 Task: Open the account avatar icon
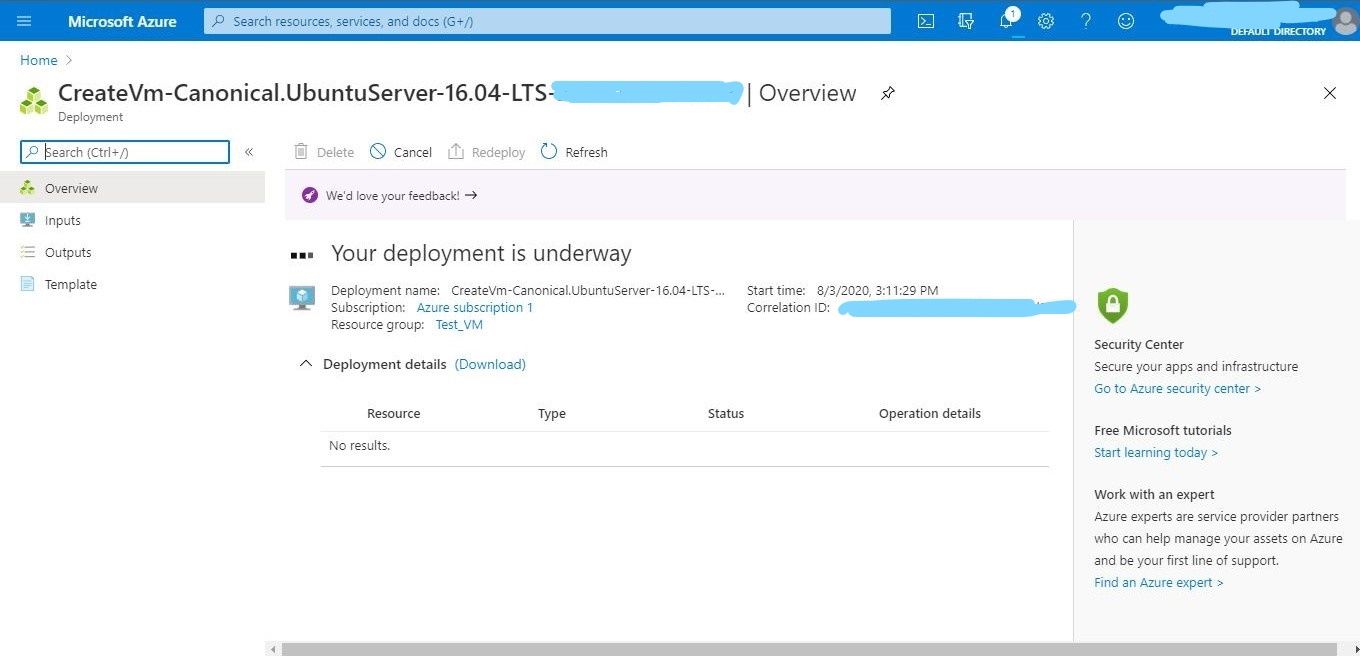(x=1345, y=20)
